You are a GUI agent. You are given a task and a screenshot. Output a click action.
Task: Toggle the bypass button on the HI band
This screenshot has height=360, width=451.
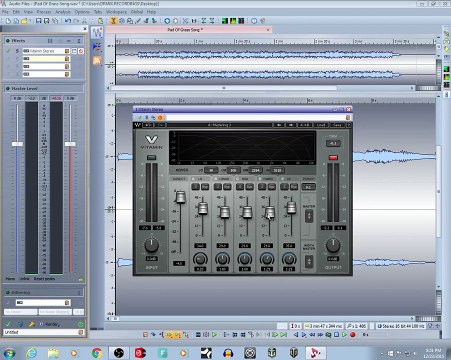click(294, 187)
